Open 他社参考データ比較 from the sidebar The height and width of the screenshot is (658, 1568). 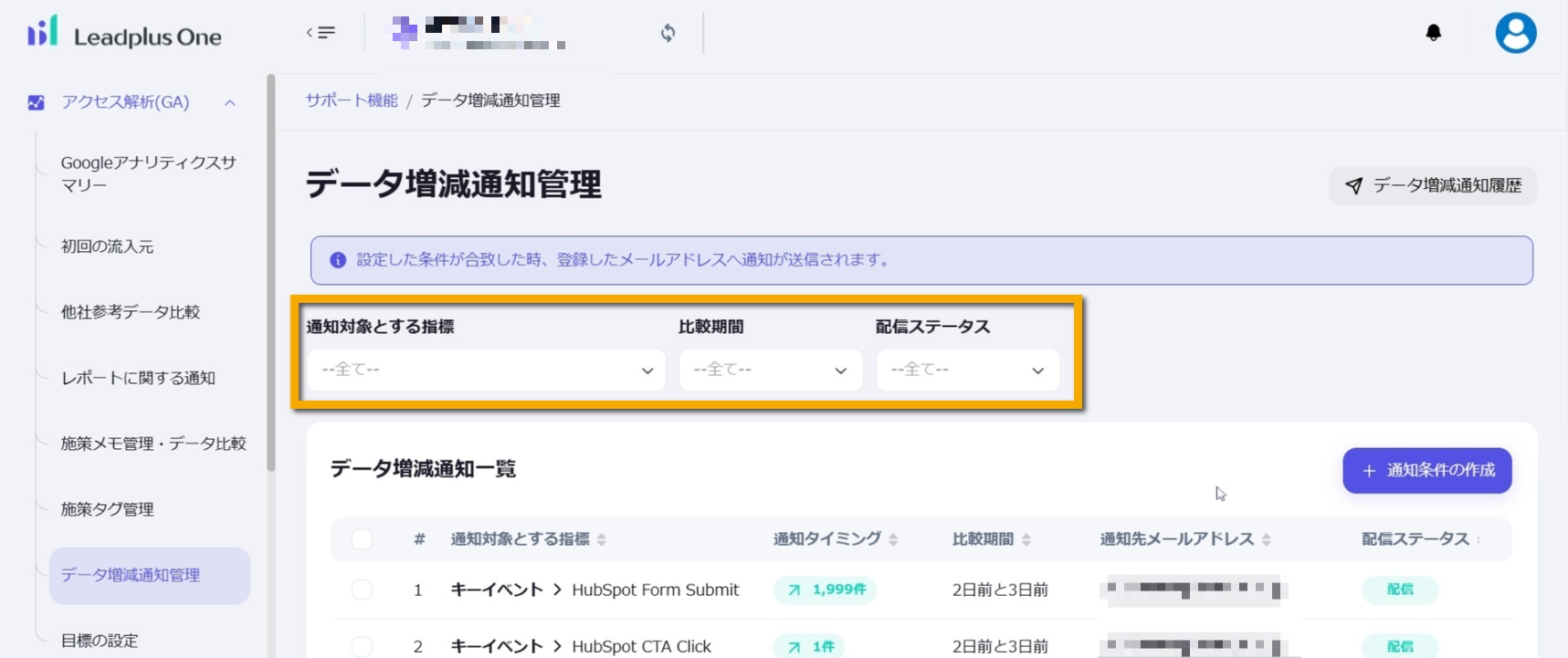[x=130, y=312]
